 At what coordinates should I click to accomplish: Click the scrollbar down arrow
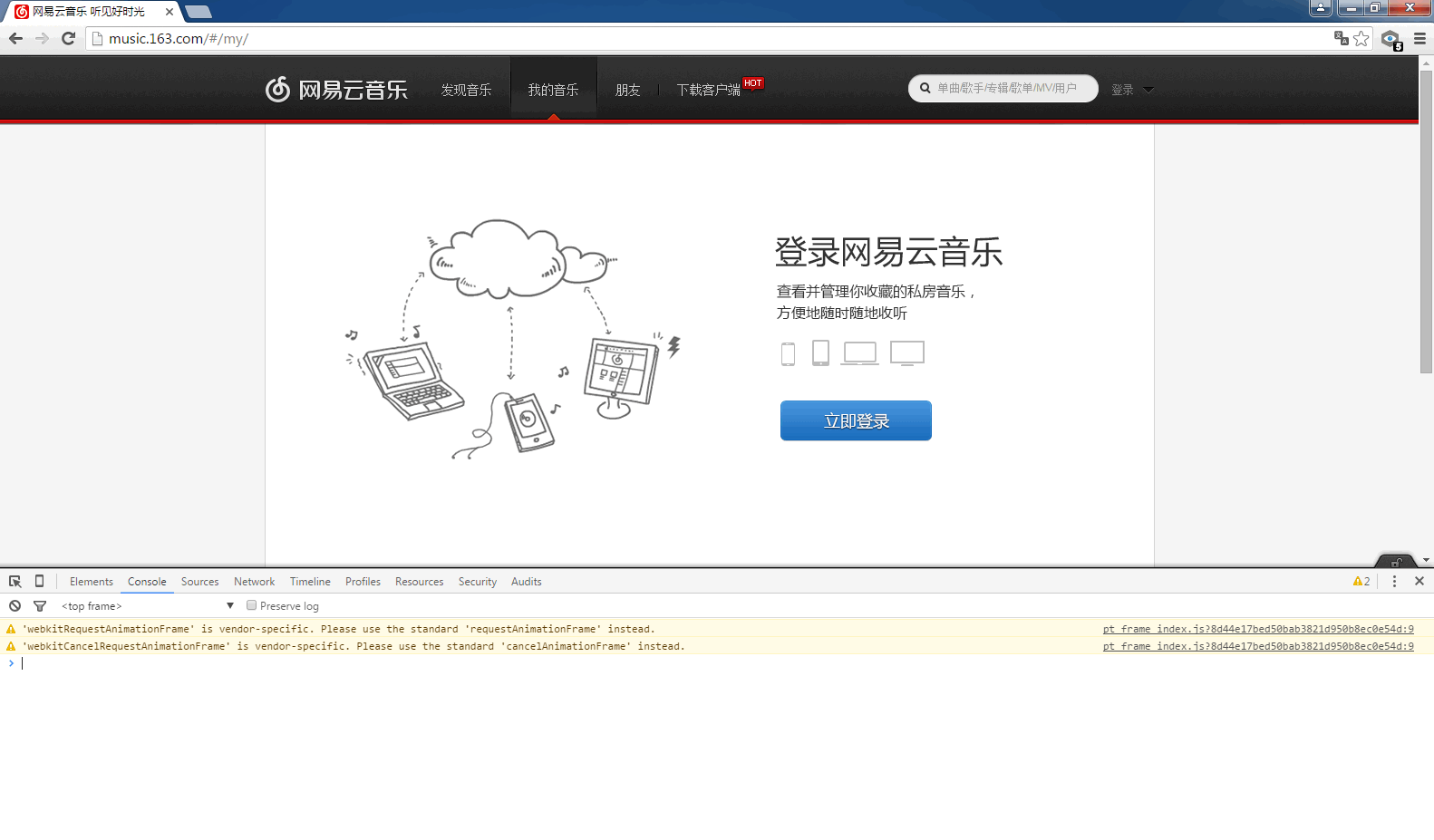click(1427, 561)
